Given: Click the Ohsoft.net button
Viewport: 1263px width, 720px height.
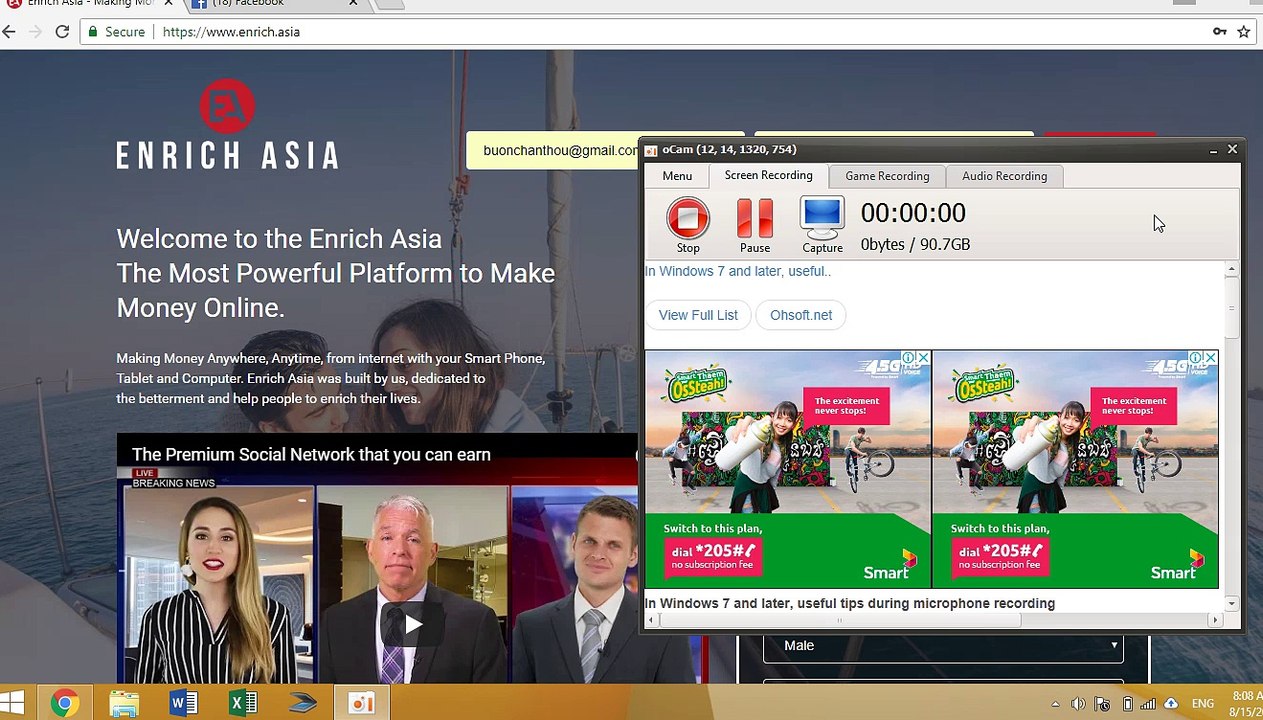Looking at the screenshot, I should click(801, 315).
